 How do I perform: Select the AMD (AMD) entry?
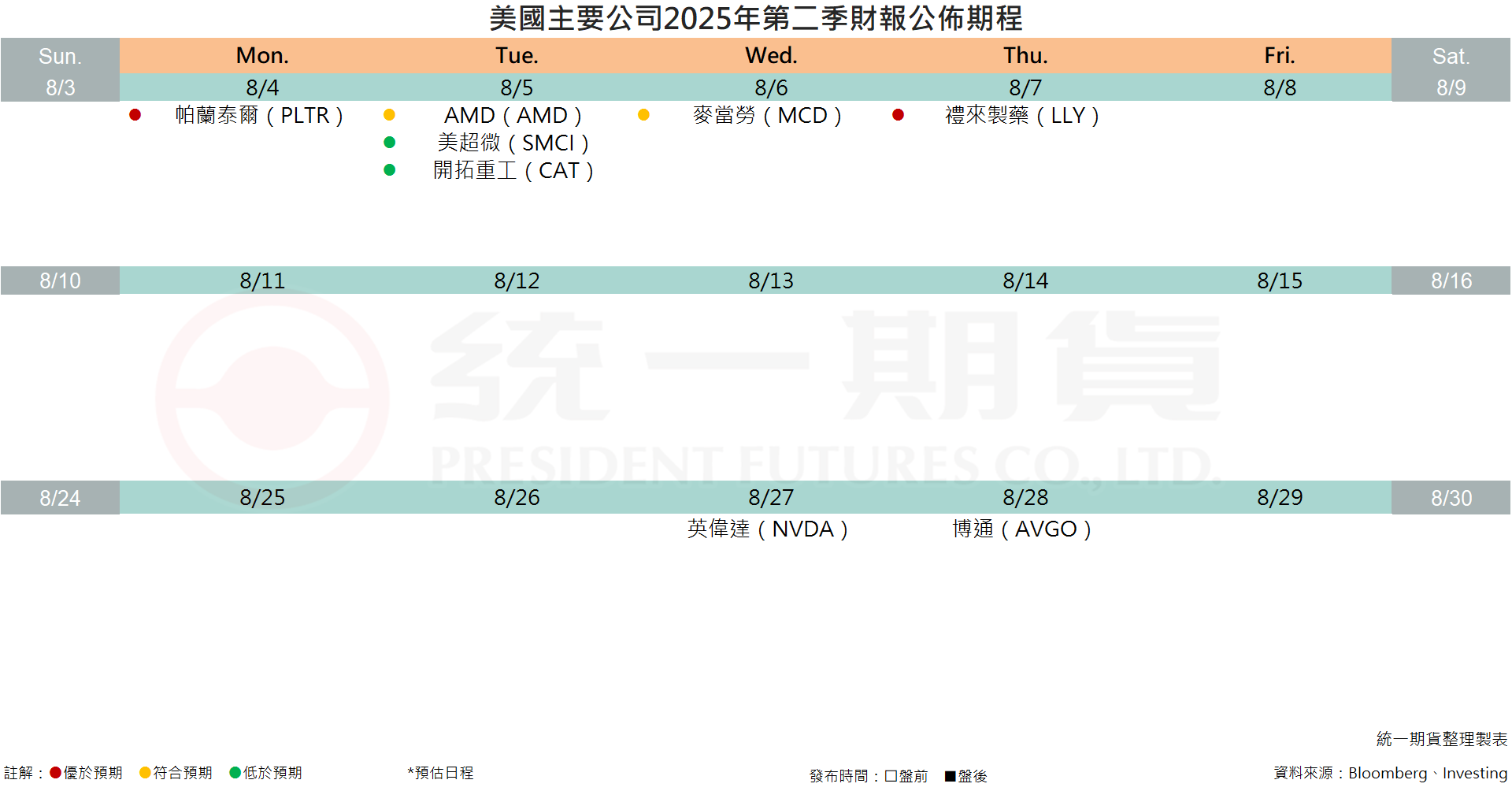click(x=513, y=116)
